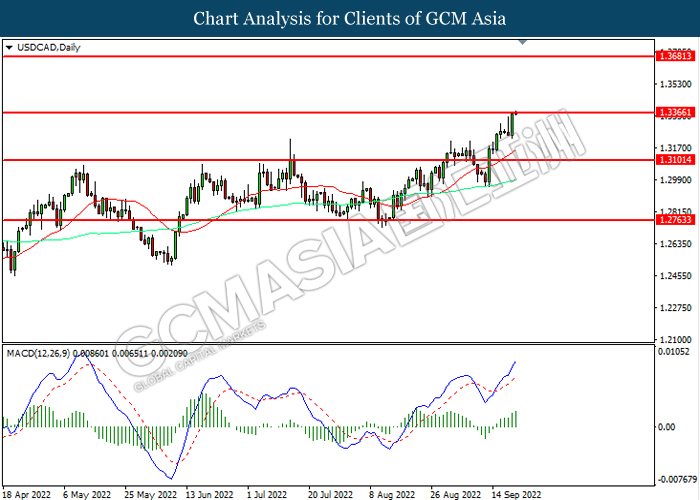700x500 pixels.
Task: Click the 1.26350 price axis value
Action: tap(676, 244)
